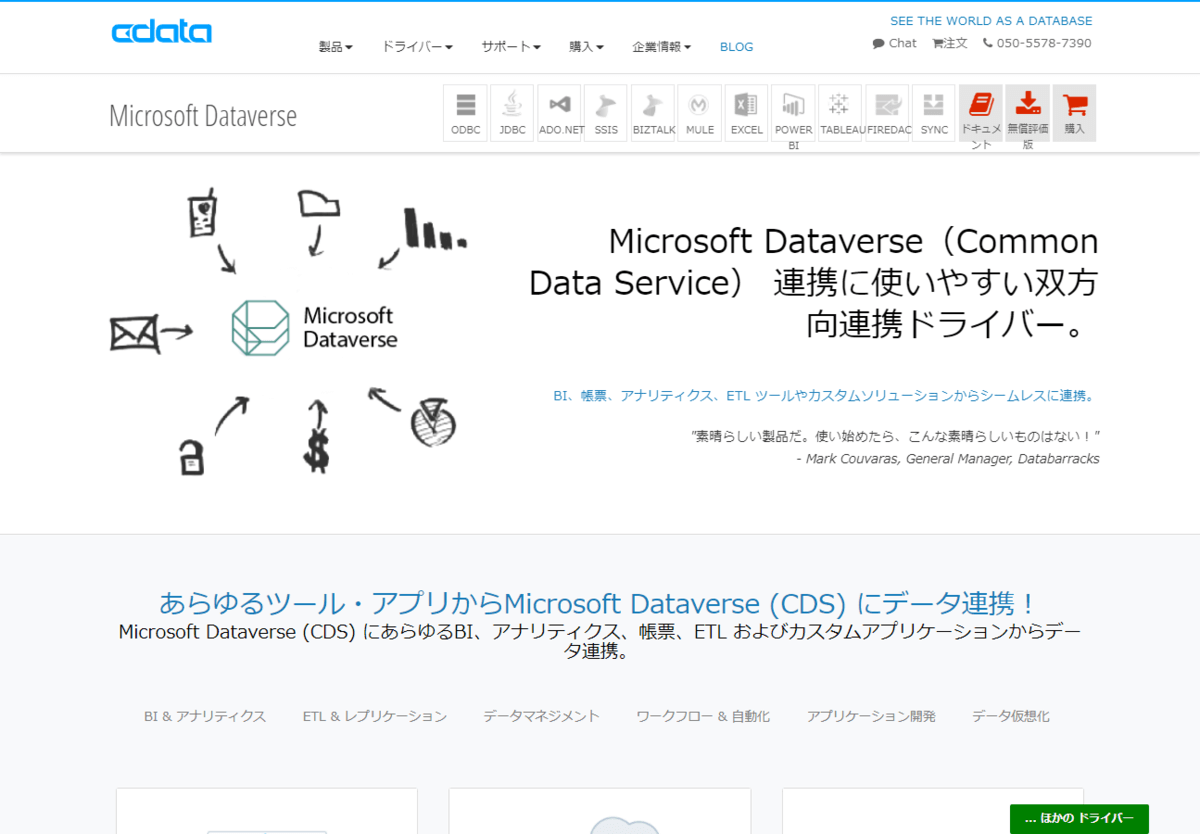
Task: Open the FireDAC components icon
Action: click(x=887, y=113)
